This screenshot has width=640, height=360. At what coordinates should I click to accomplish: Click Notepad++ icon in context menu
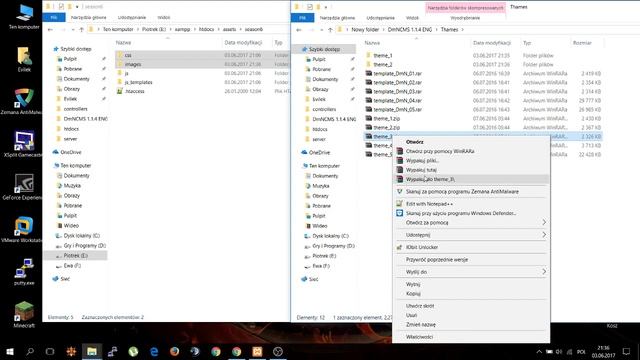click(400, 204)
